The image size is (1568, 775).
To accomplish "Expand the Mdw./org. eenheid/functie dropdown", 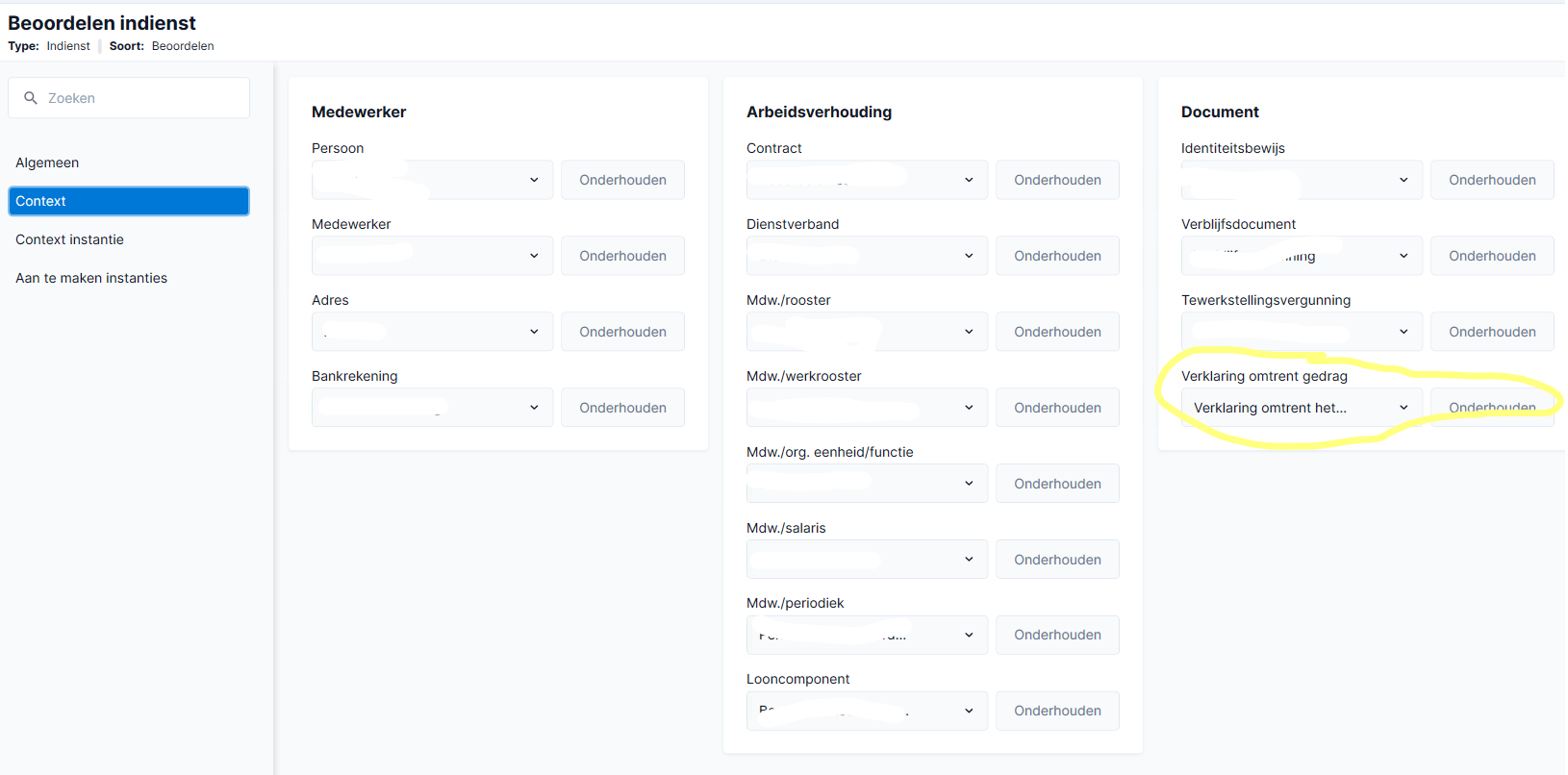I will click(868, 484).
